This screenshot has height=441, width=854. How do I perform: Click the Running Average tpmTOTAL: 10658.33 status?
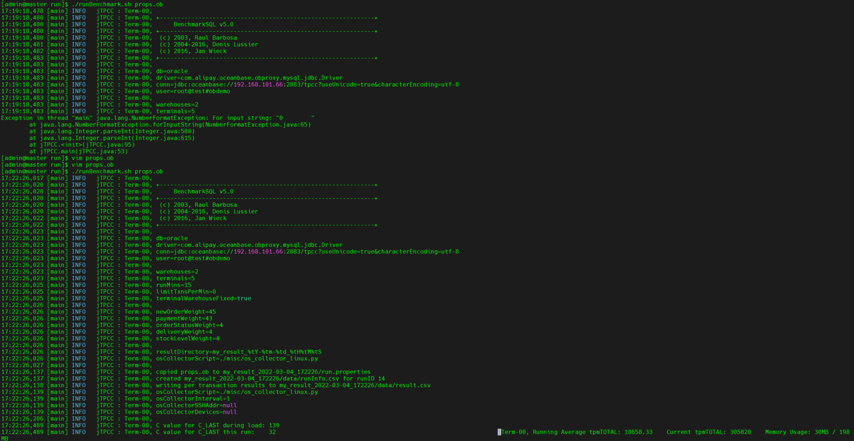pos(592,432)
